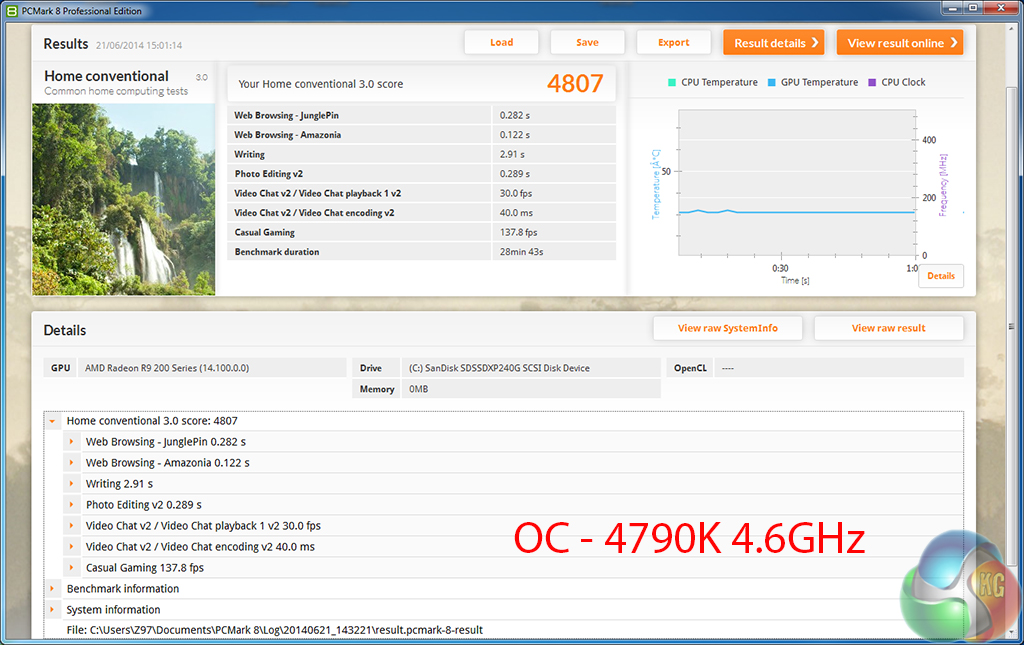
Task: Open View raw result
Action: (x=888, y=328)
